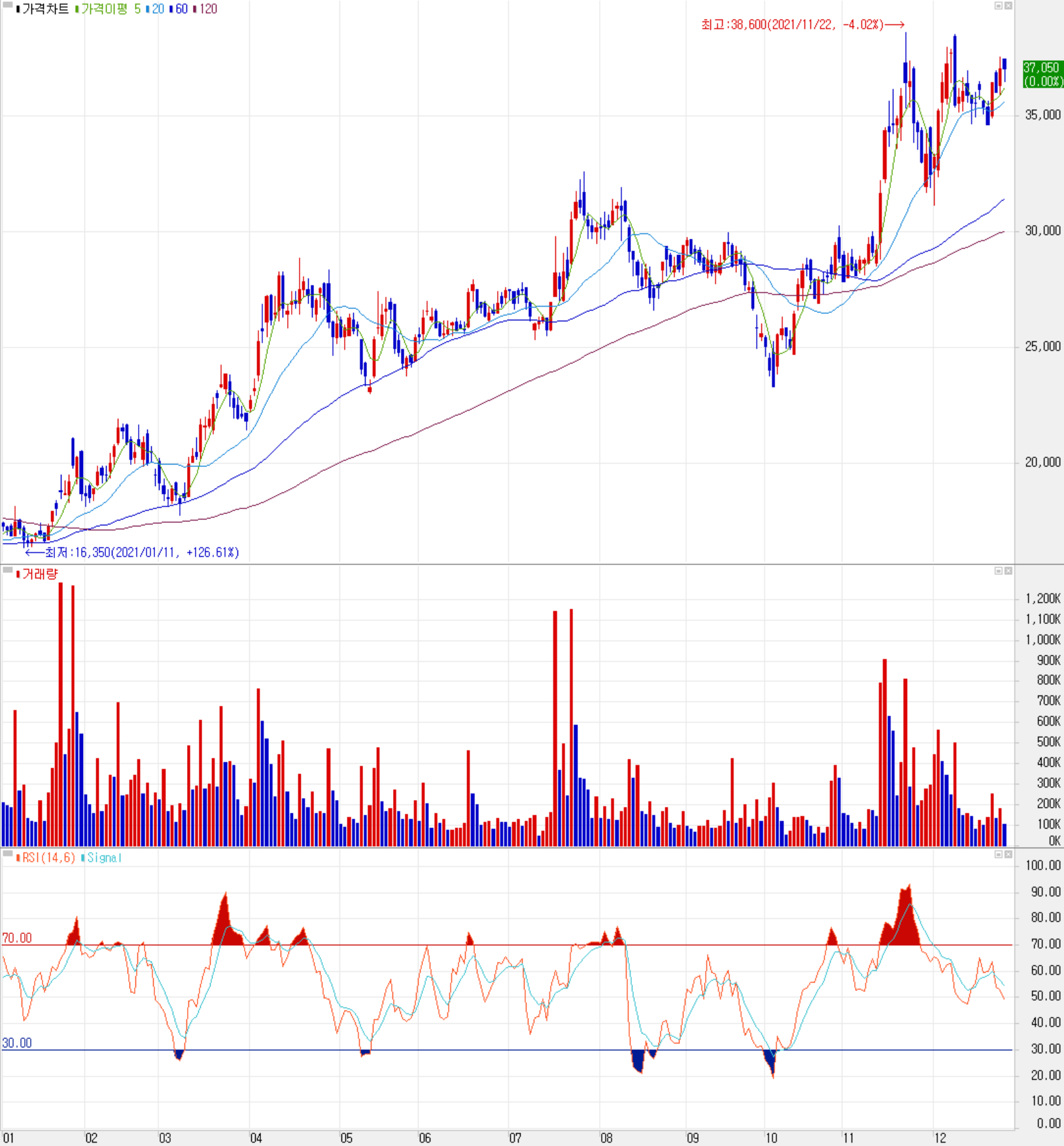Click month 01 on the time axis

coord(9,1138)
